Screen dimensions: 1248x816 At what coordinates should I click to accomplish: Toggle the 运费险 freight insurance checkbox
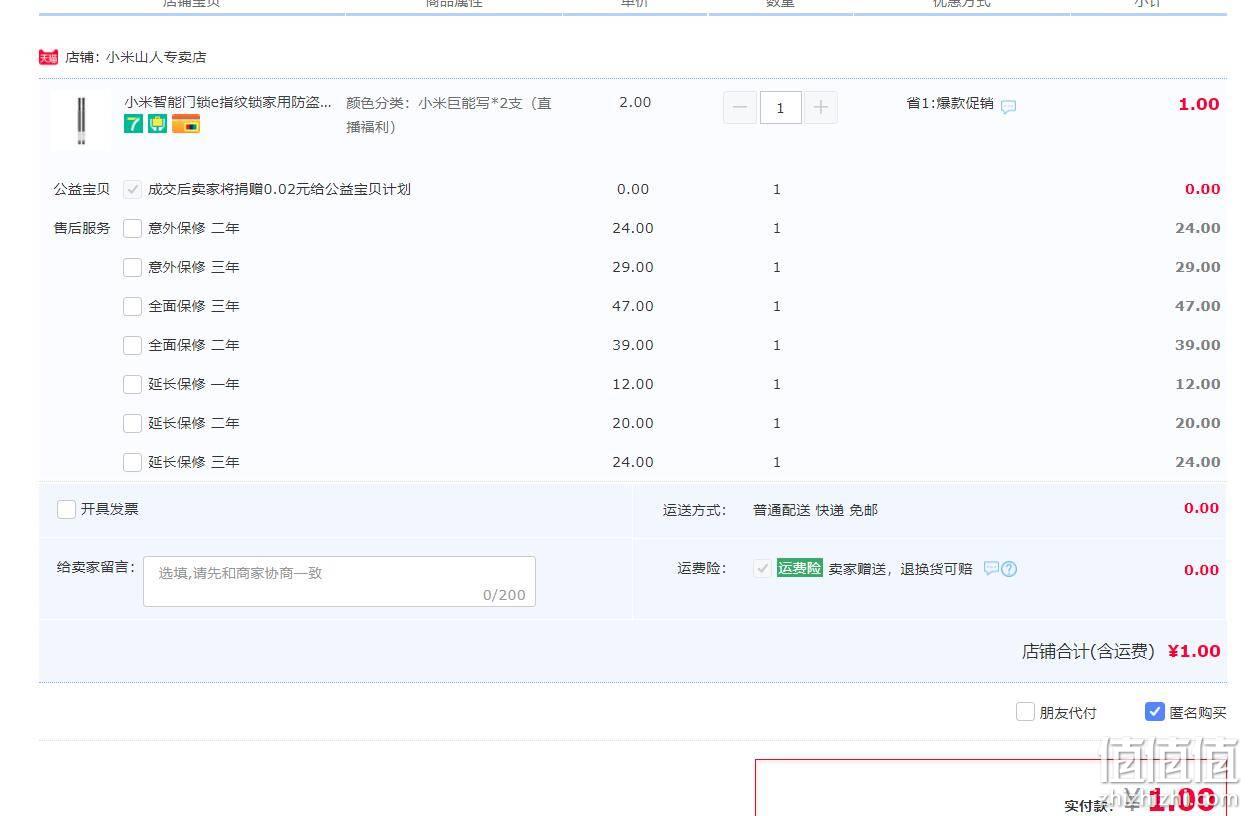(762, 568)
